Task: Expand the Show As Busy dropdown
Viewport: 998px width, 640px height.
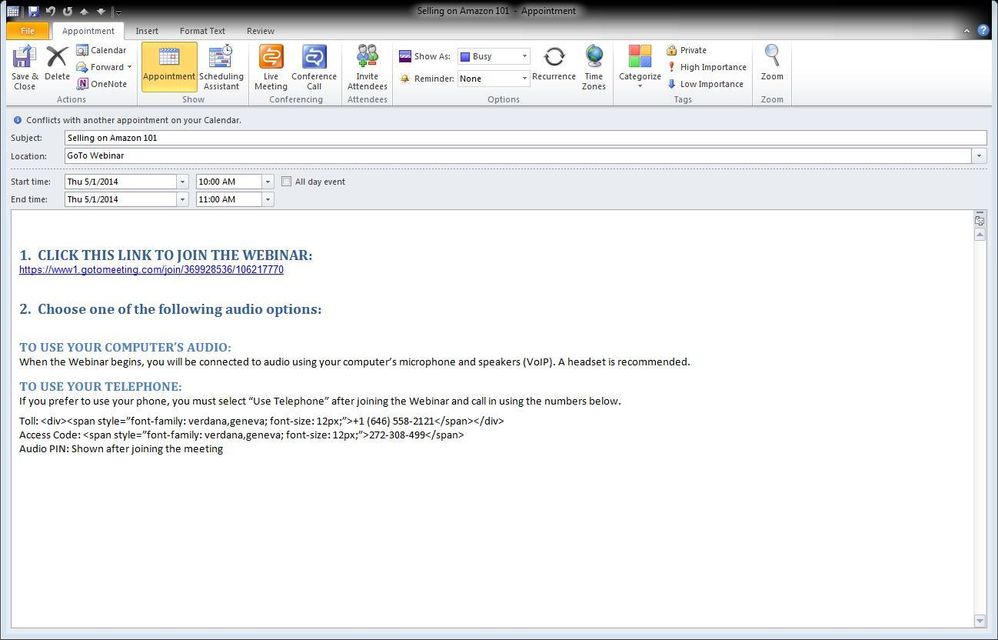Action: 523,57
